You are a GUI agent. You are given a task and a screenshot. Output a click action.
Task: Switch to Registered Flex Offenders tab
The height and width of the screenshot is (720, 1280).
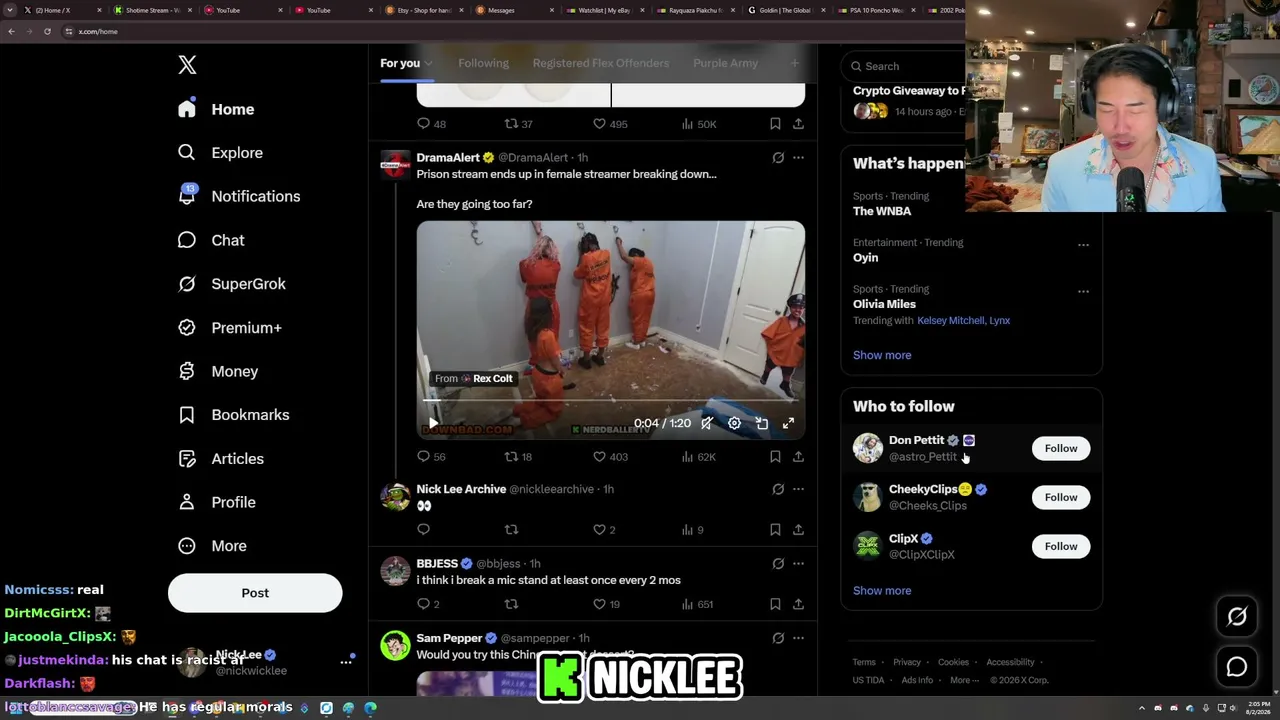[601, 63]
